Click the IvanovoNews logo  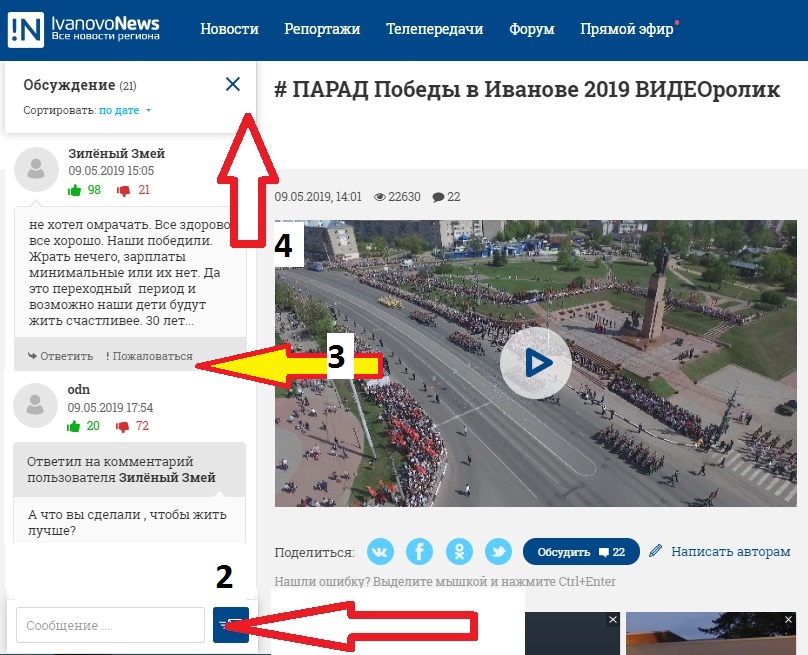84,29
